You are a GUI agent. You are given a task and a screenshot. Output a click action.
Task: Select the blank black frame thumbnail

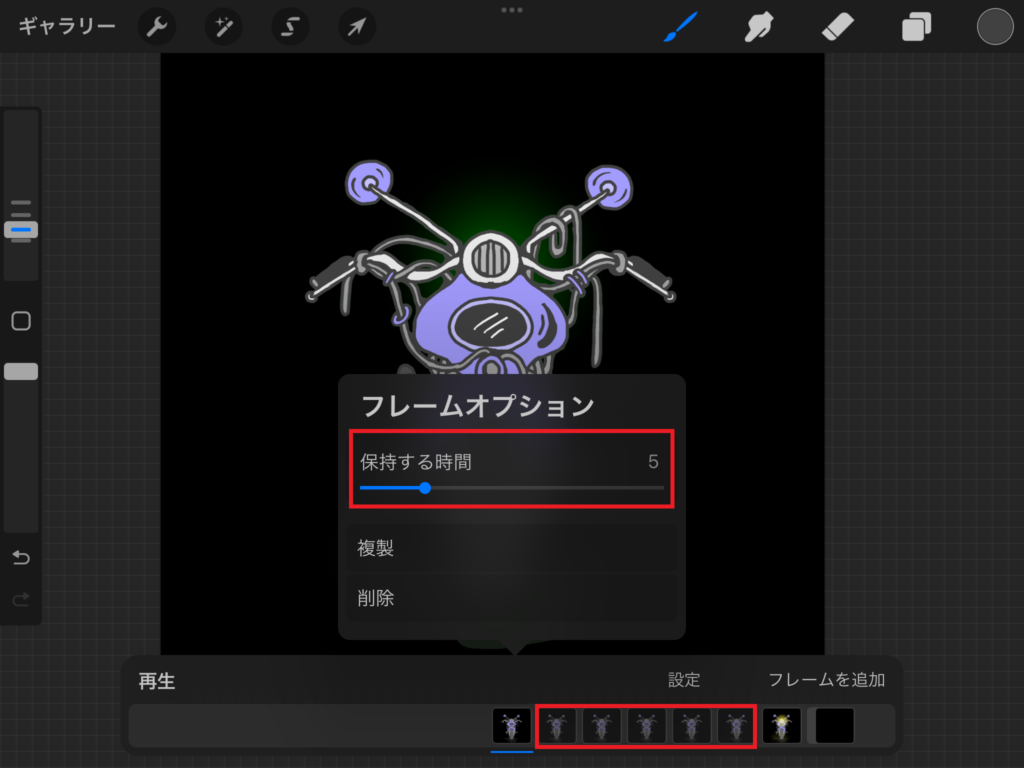(x=835, y=726)
